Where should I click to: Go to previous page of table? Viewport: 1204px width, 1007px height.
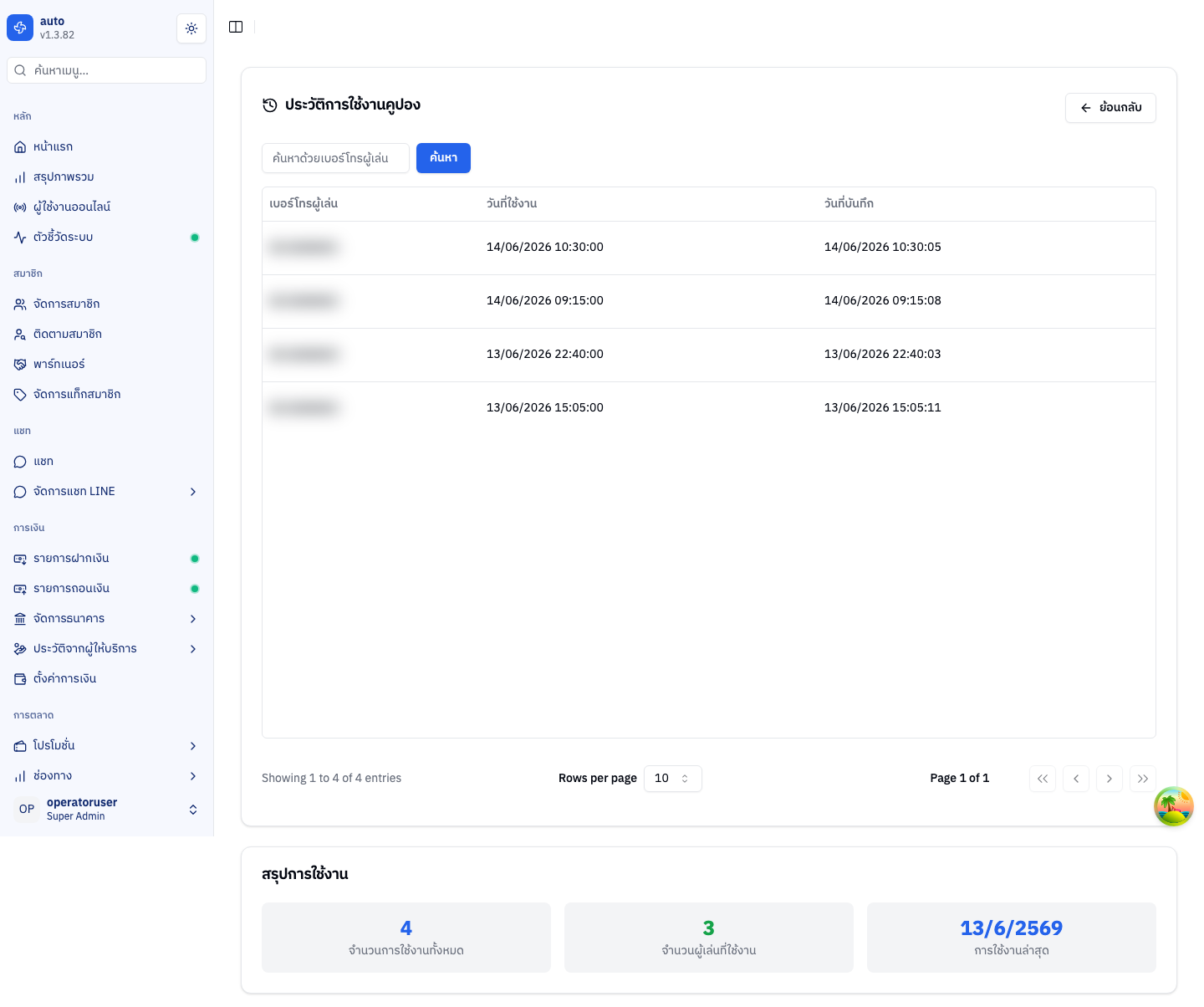(1076, 779)
